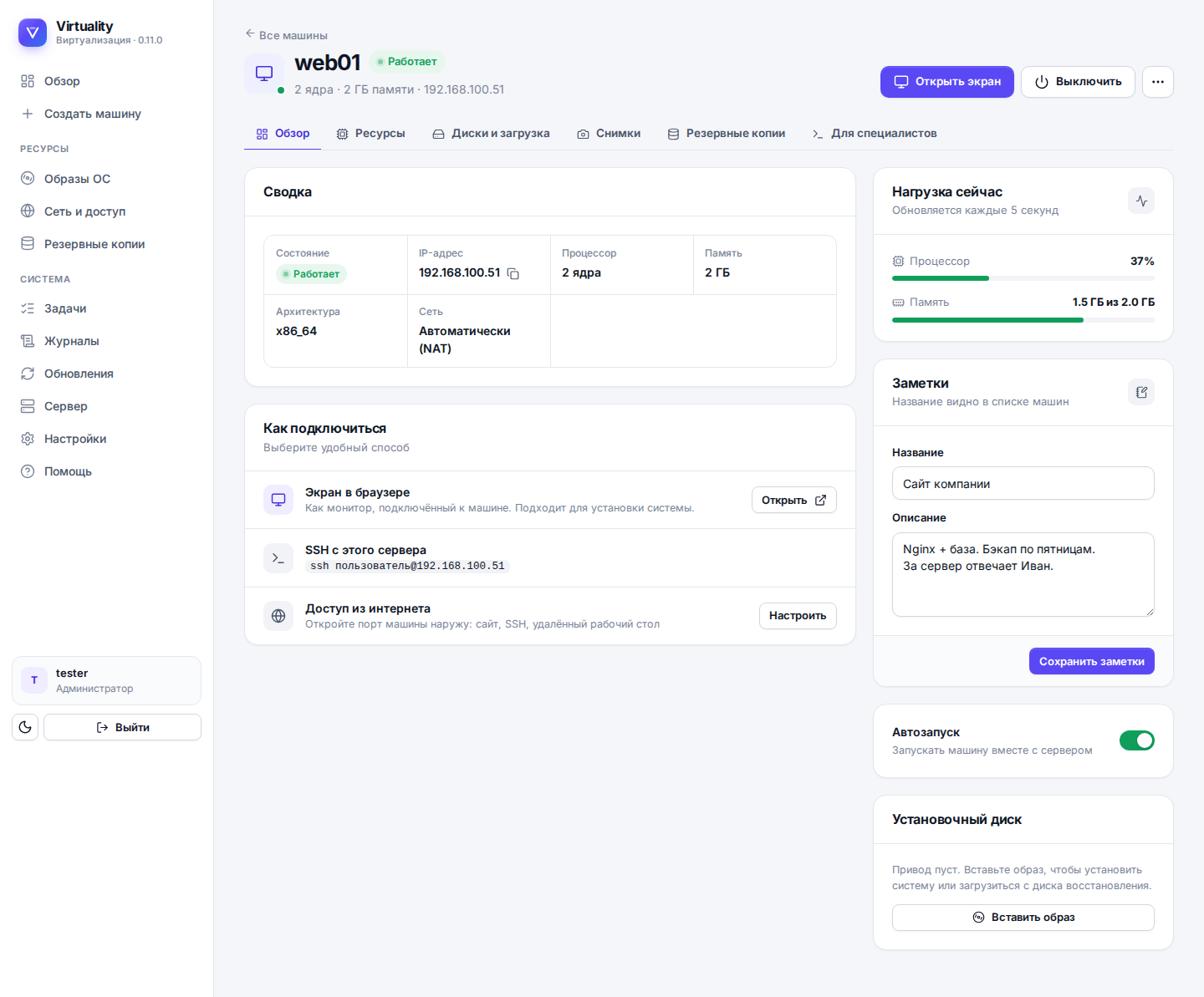The width and height of the screenshot is (1204, 997).
Task: Open the Диски и загрузка tab
Action: coord(491,134)
